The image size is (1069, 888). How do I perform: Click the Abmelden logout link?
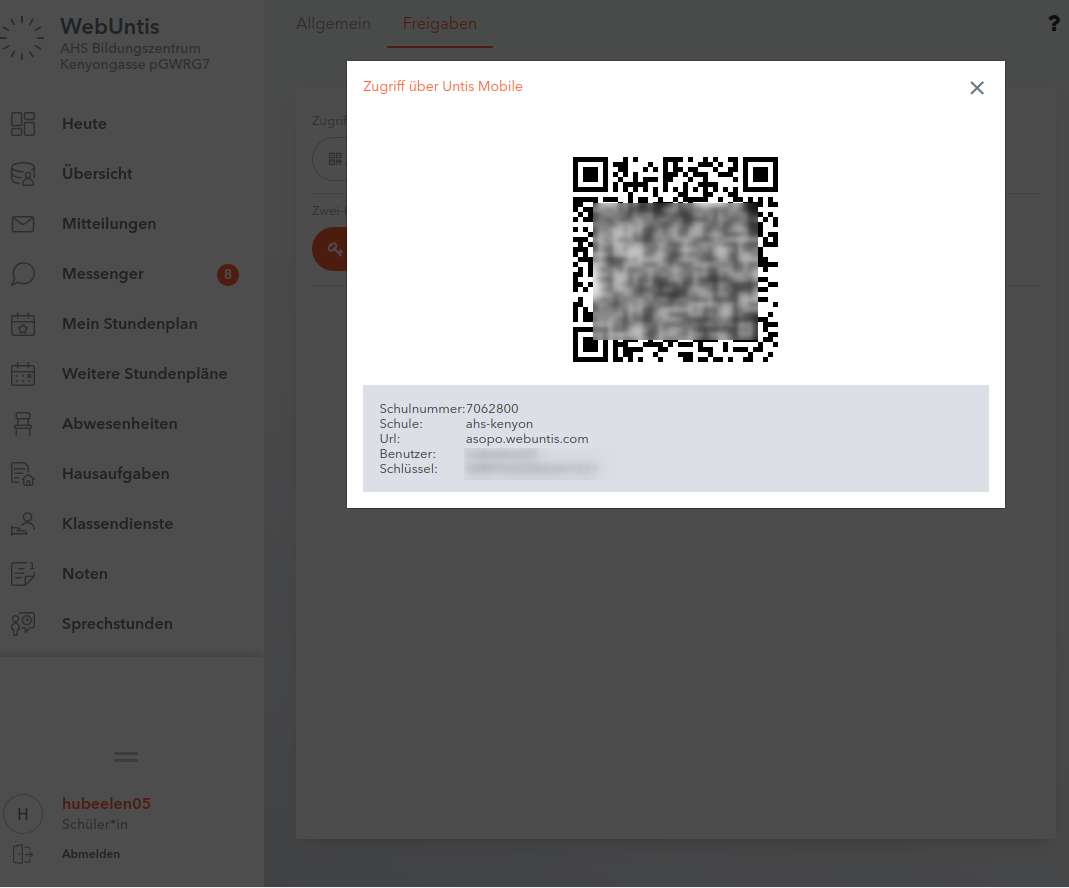point(91,854)
